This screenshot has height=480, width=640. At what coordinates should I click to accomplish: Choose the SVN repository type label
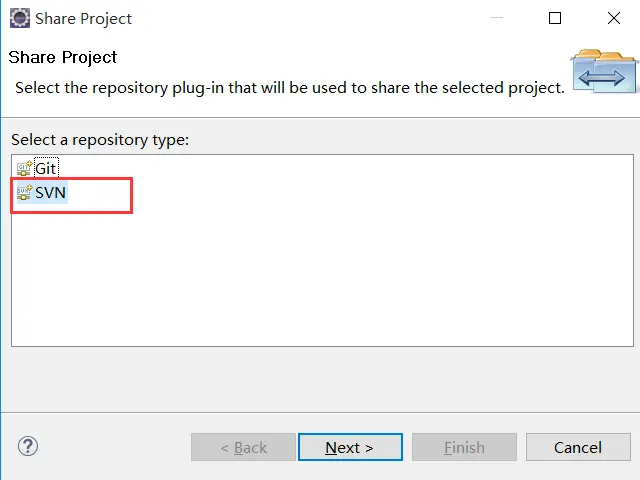[50, 192]
